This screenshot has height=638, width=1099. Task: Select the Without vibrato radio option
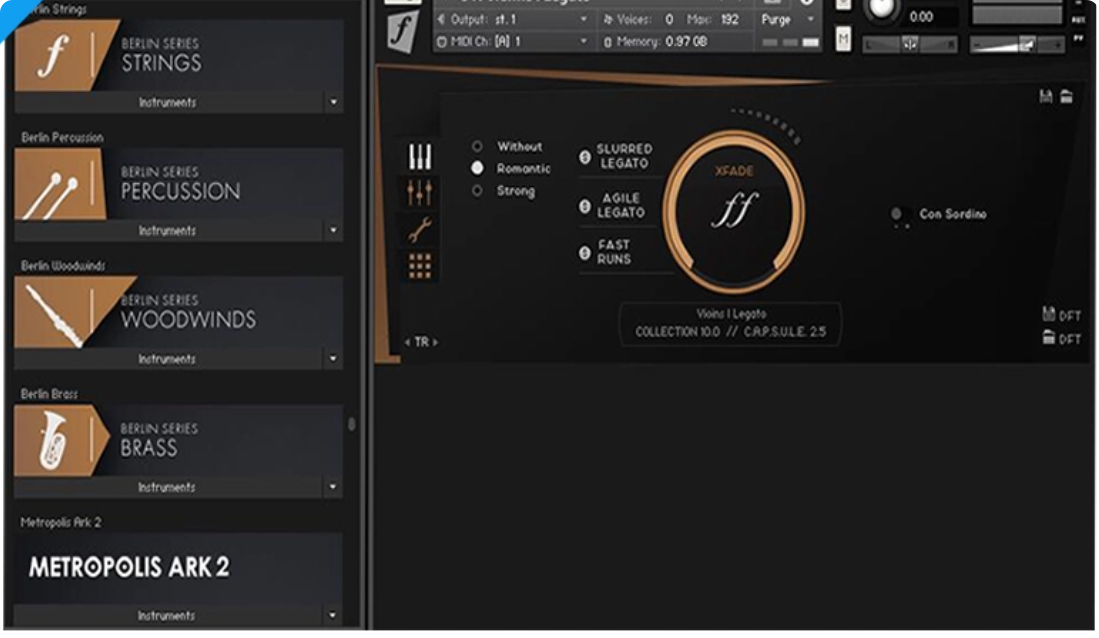click(x=477, y=147)
